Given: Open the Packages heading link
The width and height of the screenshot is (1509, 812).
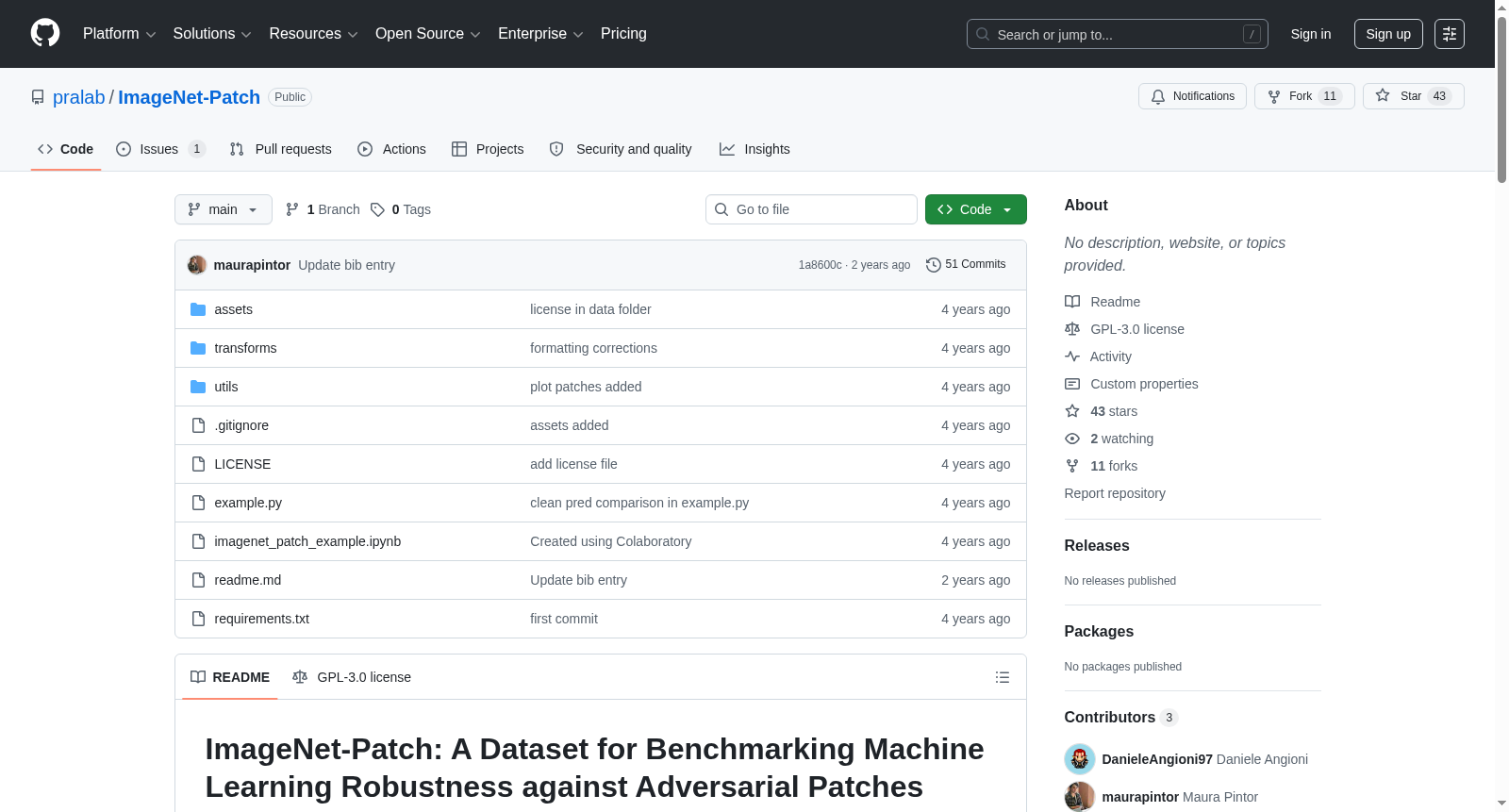Looking at the screenshot, I should pyautogui.click(x=1099, y=632).
